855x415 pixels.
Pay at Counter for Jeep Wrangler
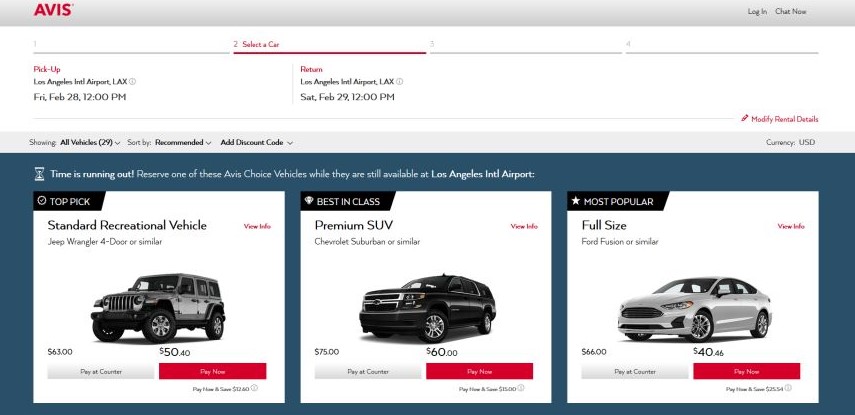coord(101,371)
